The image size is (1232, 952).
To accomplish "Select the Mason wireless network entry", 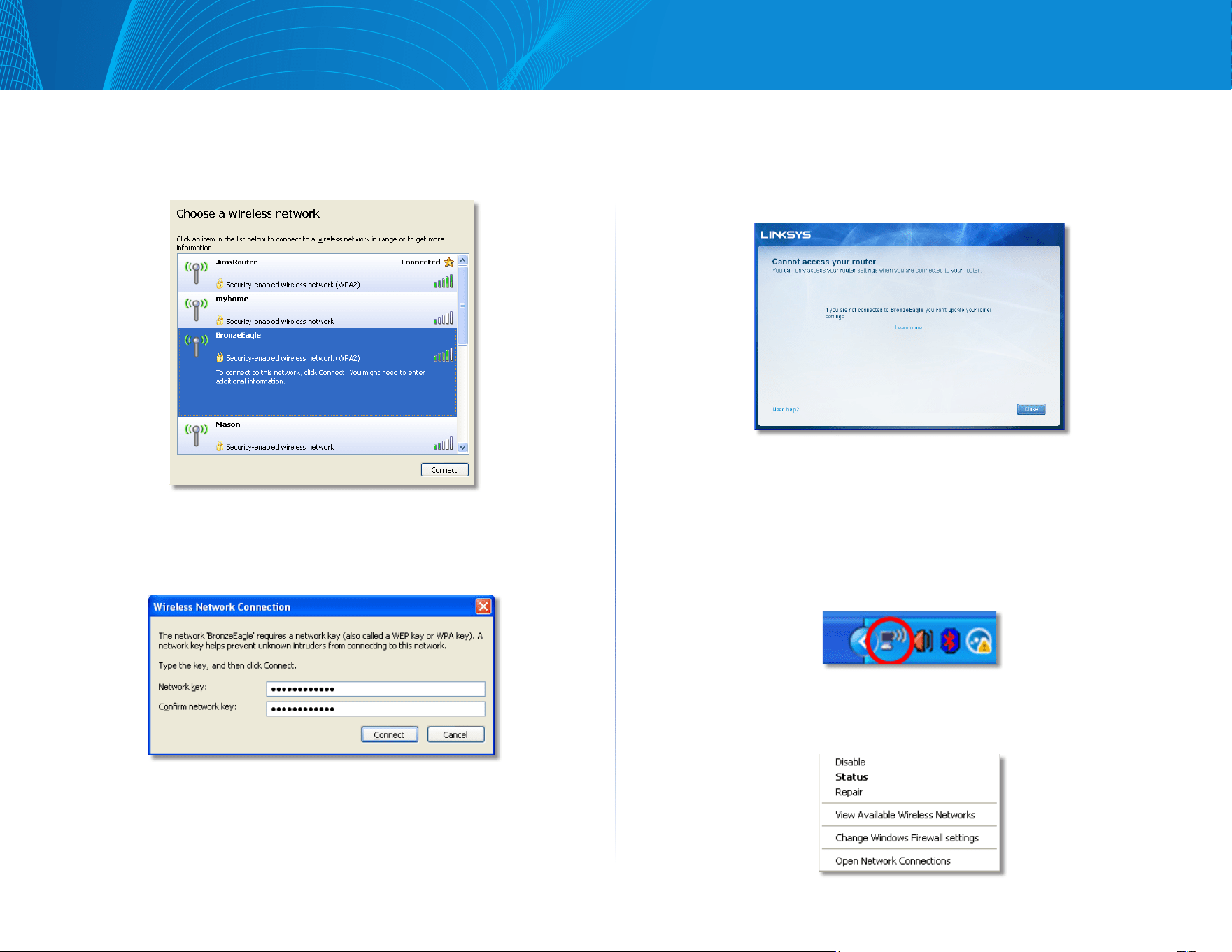I will 318,435.
